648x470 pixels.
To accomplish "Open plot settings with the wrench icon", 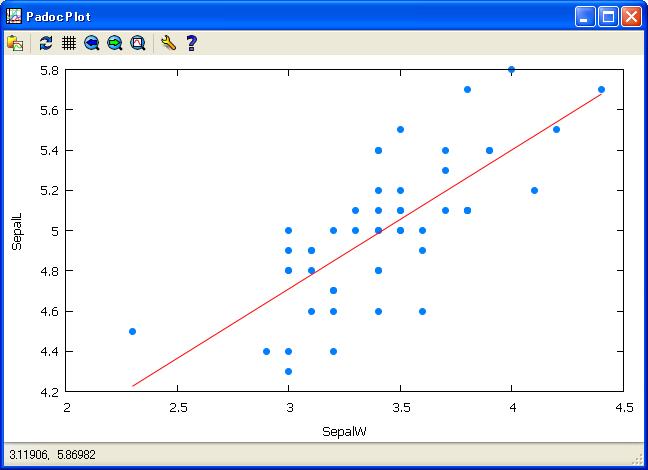I will pos(168,43).
